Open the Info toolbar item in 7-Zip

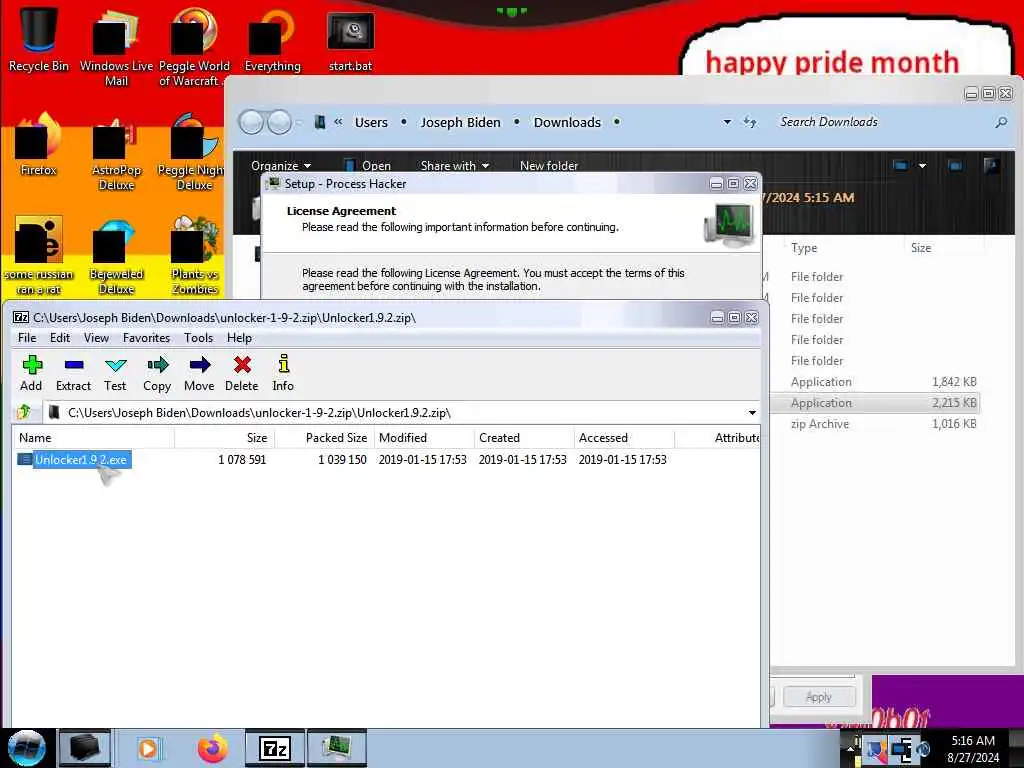[x=283, y=374]
